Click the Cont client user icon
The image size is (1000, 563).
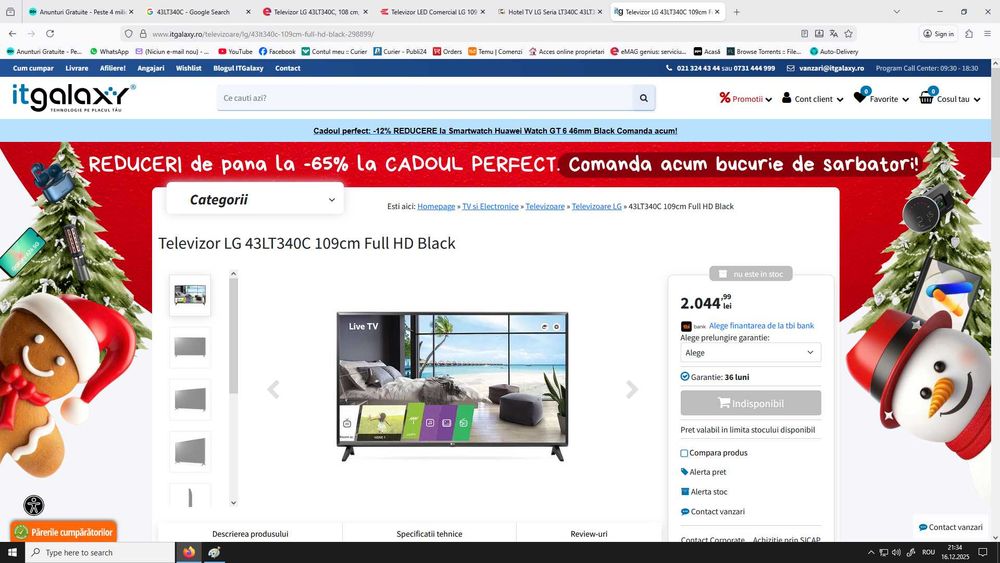point(786,98)
